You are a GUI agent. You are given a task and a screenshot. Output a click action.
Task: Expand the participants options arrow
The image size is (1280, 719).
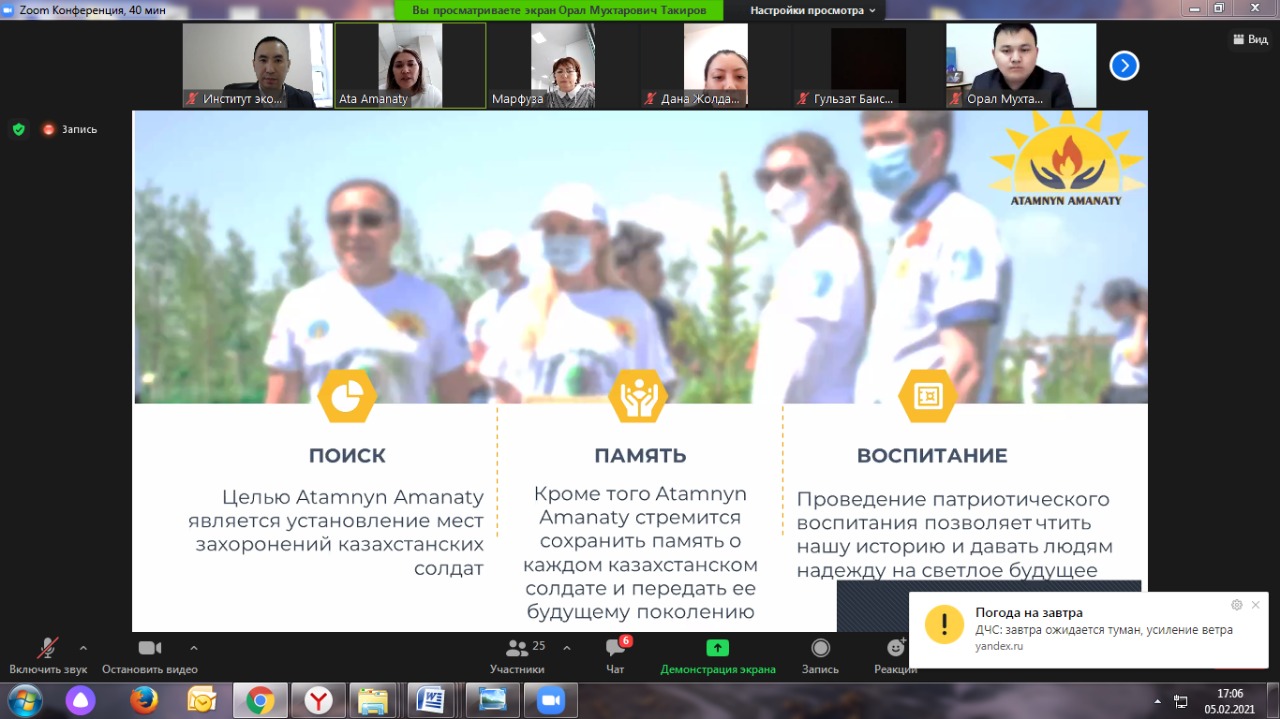[x=567, y=648]
